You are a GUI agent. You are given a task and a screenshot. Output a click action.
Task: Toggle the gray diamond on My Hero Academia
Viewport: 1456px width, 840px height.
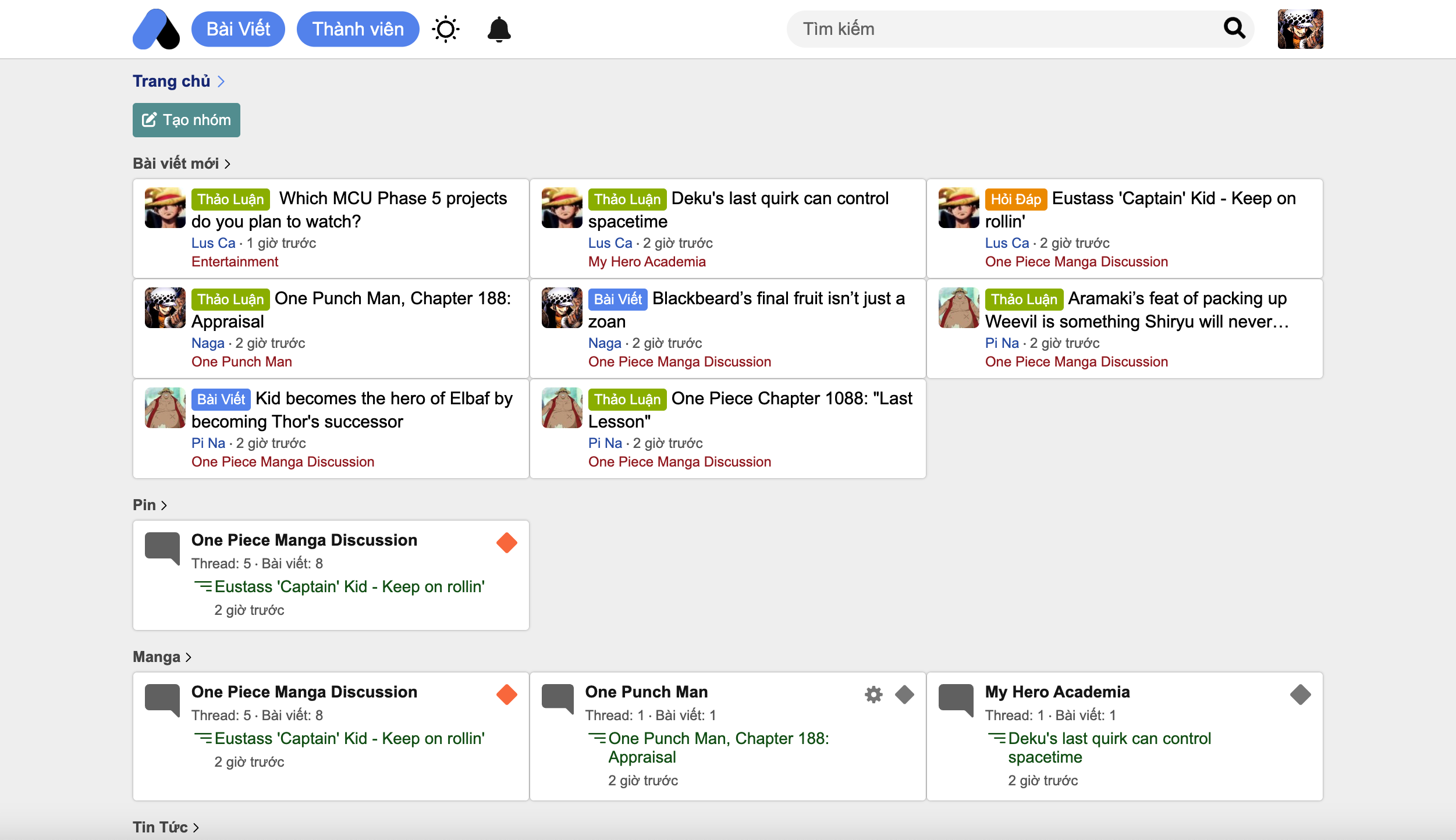(x=1301, y=693)
